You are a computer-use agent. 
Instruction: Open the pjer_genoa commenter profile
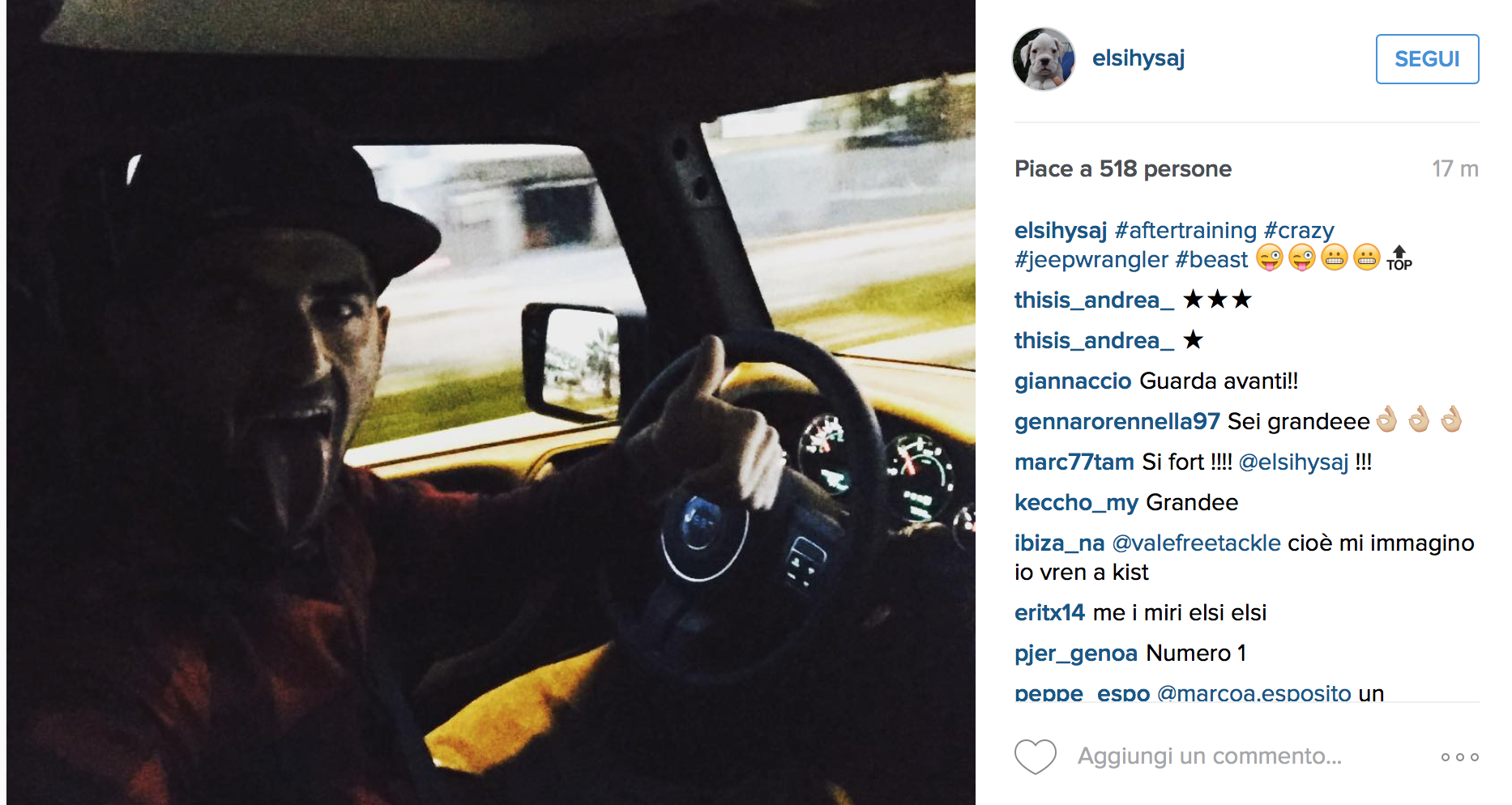click(x=1076, y=654)
